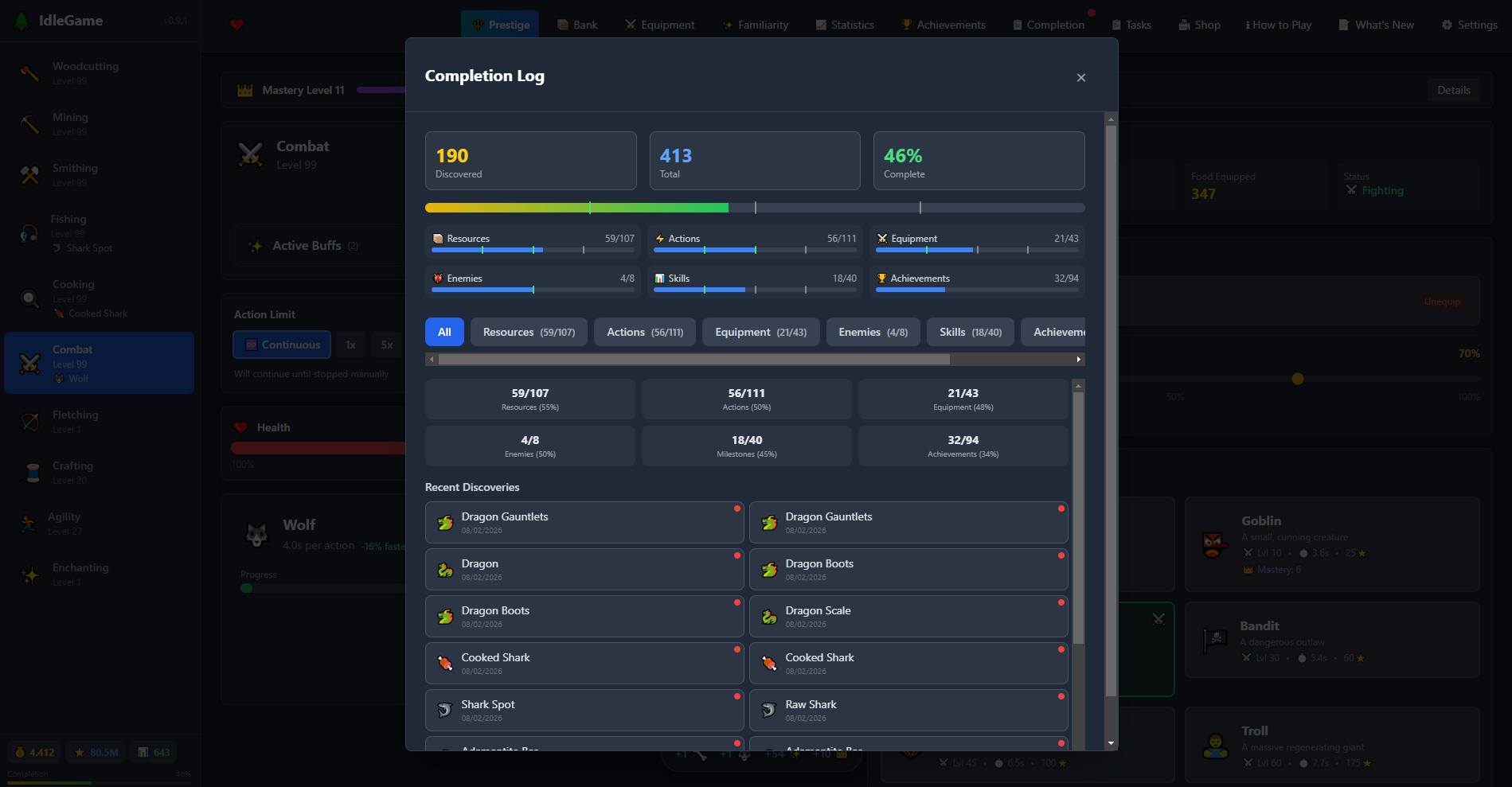Open the Prestige tab
This screenshot has height=787, width=1512.
(500, 25)
